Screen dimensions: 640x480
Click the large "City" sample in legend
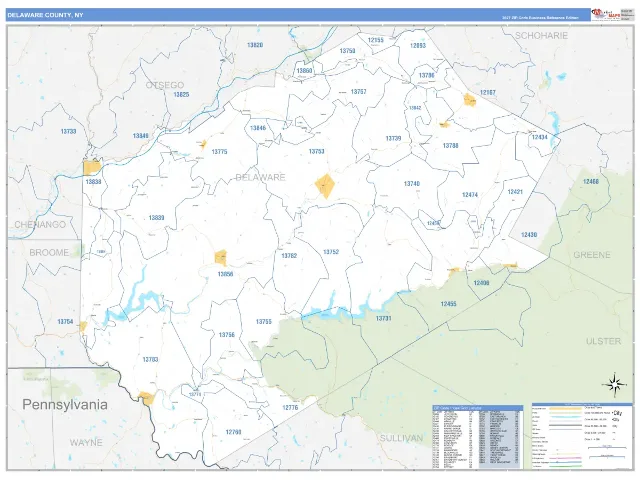(x=617, y=413)
